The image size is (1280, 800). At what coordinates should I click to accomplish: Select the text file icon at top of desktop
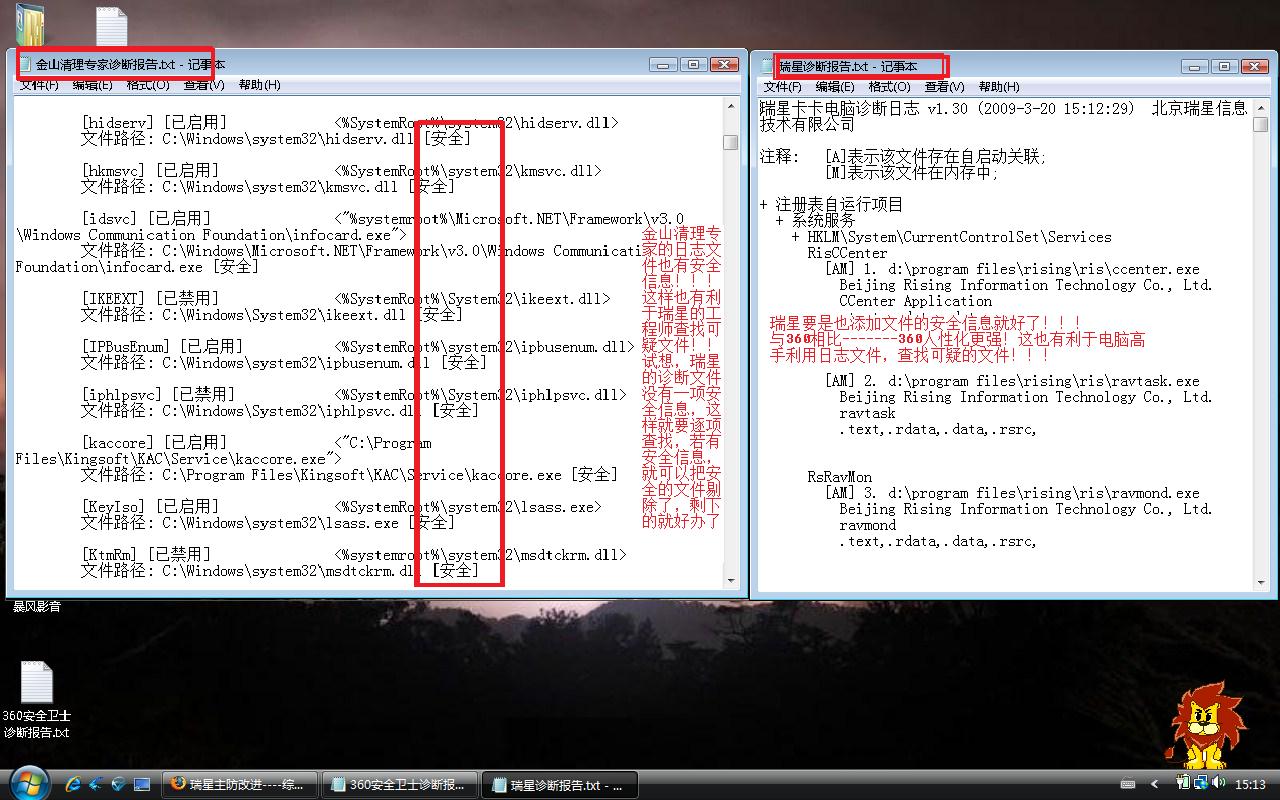(x=111, y=25)
